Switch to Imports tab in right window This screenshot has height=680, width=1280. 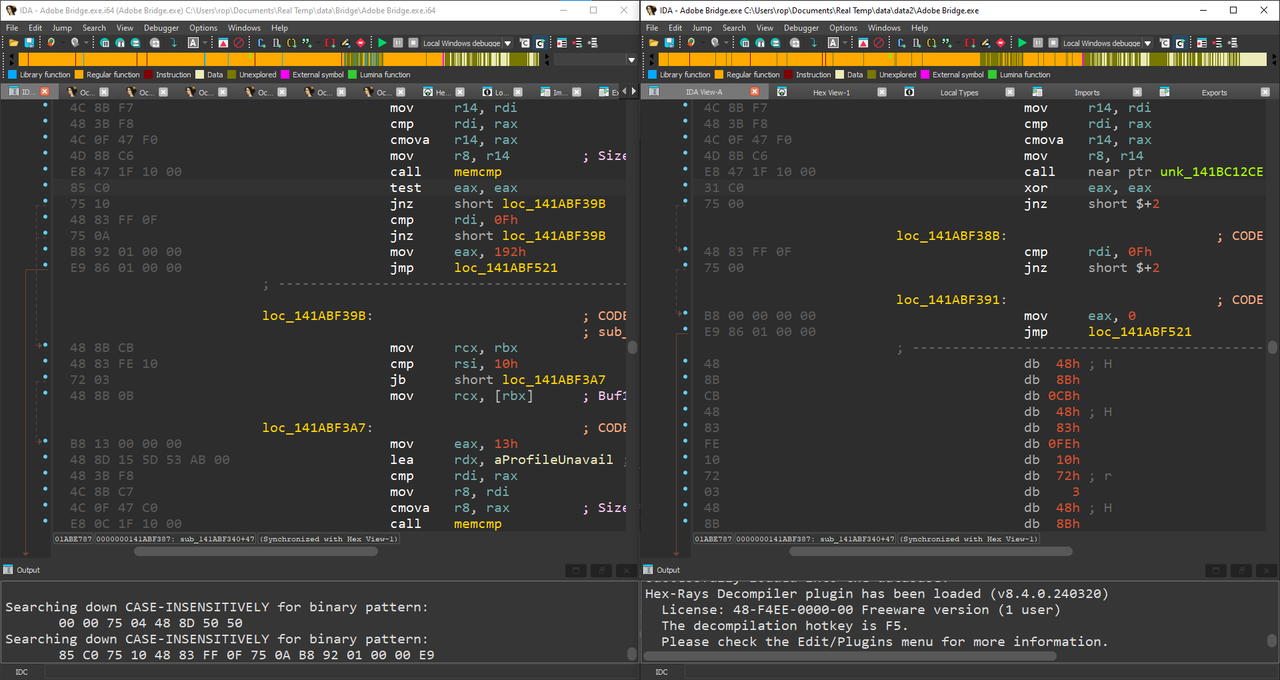point(1086,92)
